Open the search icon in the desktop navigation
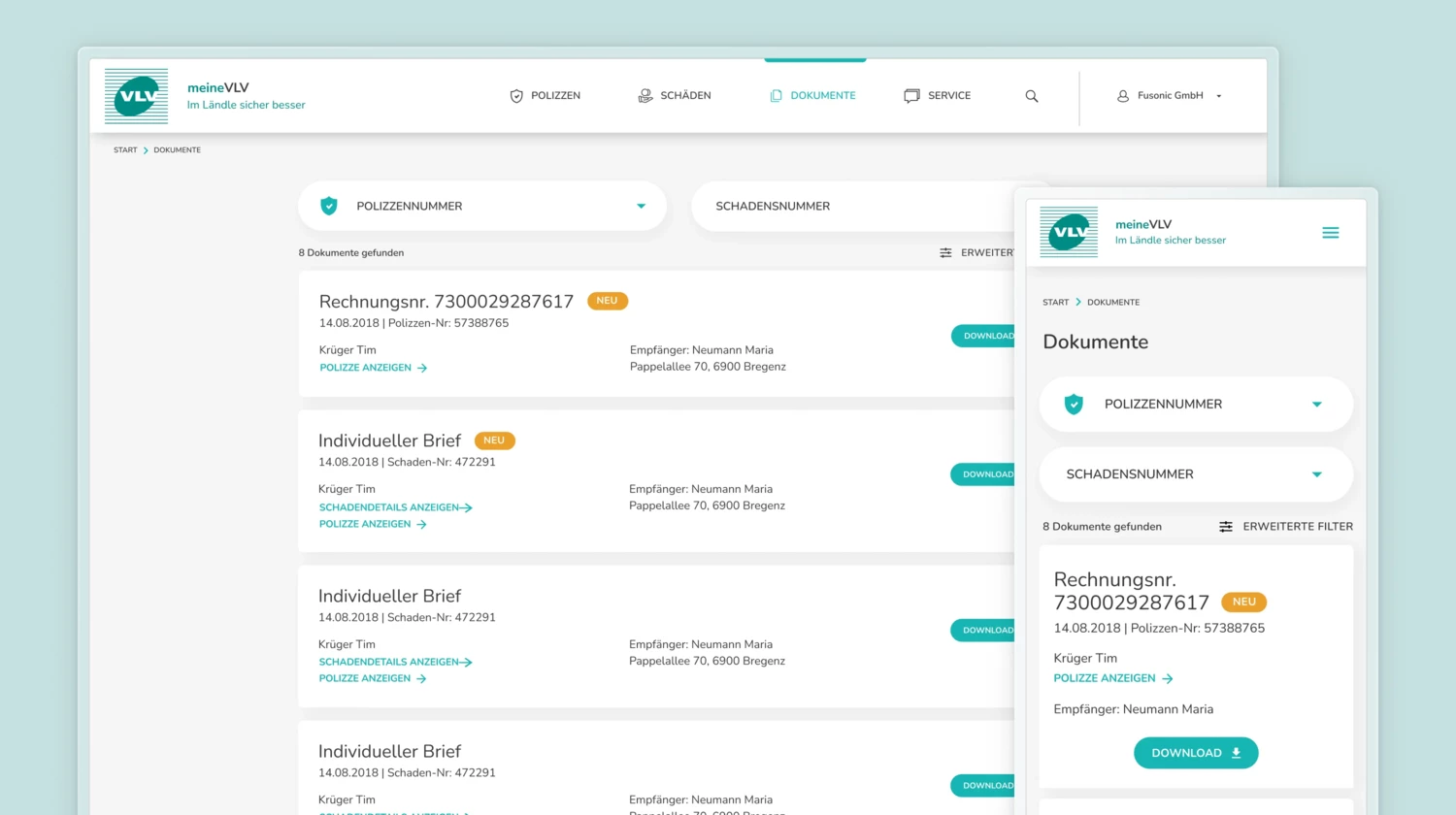The height and width of the screenshot is (815, 1456). [1032, 96]
